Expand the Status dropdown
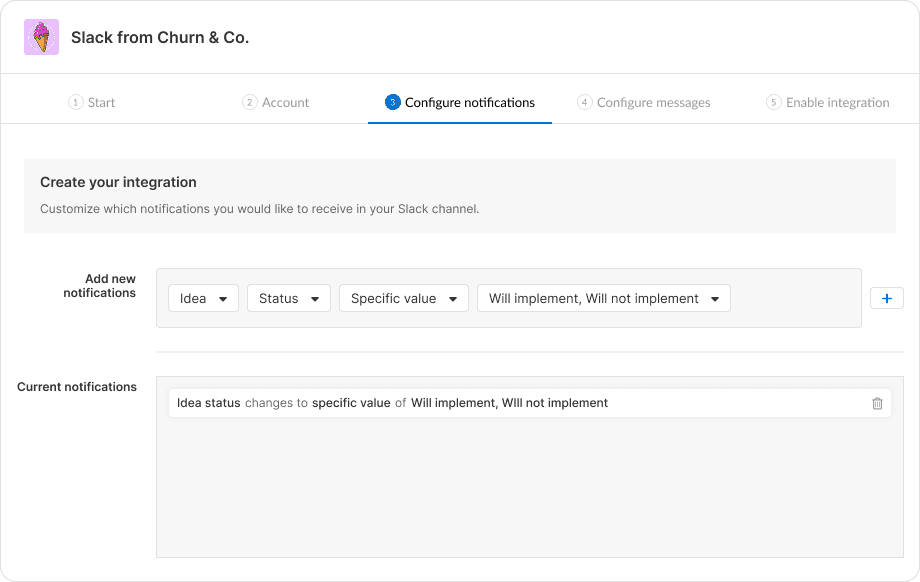The image size is (920, 582). click(x=288, y=298)
